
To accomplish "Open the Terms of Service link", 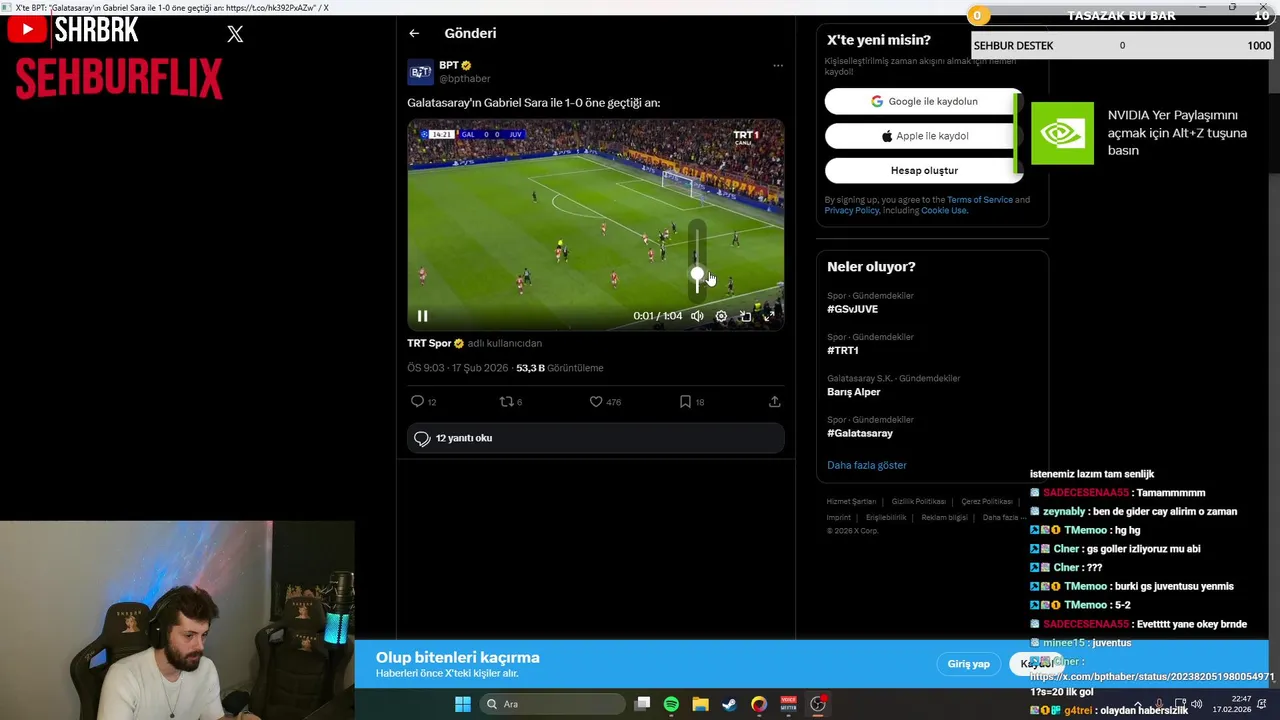I will 979,200.
